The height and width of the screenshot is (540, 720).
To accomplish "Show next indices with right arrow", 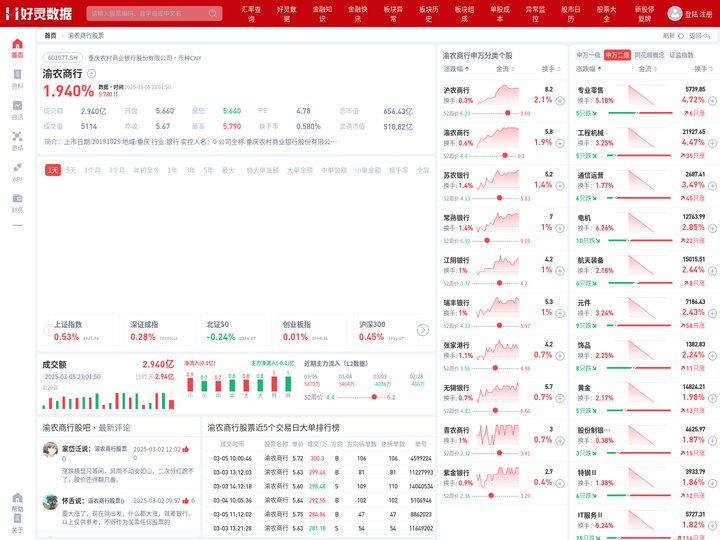I will (423, 330).
